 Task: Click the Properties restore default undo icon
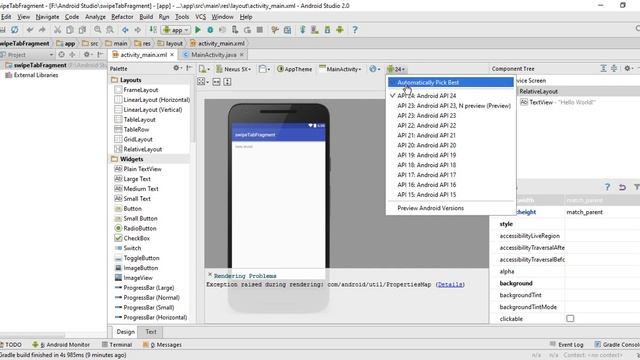point(622,187)
